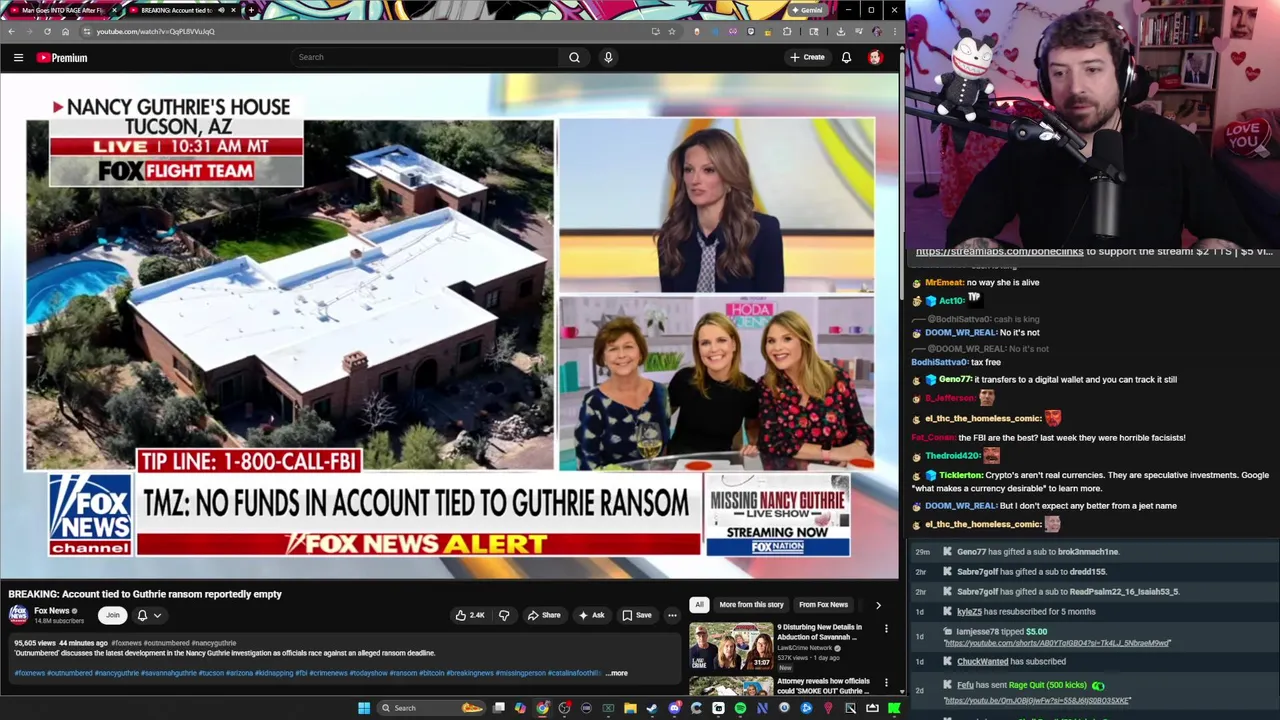The height and width of the screenshot is (720, 1280).
Task: Open Task View on the taskbar
Action: point(499,708)
